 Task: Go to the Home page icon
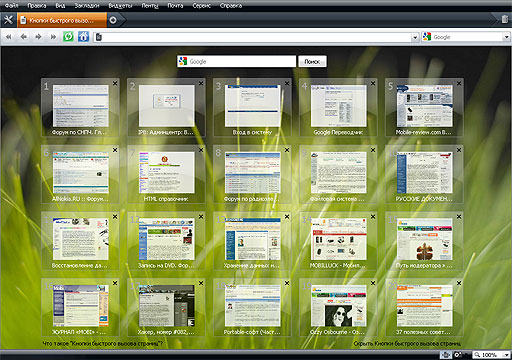tap(83, 37)
